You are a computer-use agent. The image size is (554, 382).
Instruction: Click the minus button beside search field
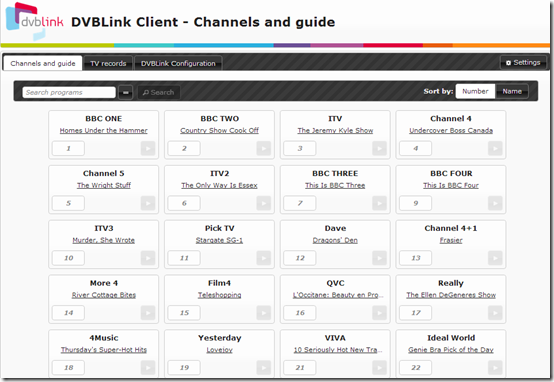tap(125, 93)
